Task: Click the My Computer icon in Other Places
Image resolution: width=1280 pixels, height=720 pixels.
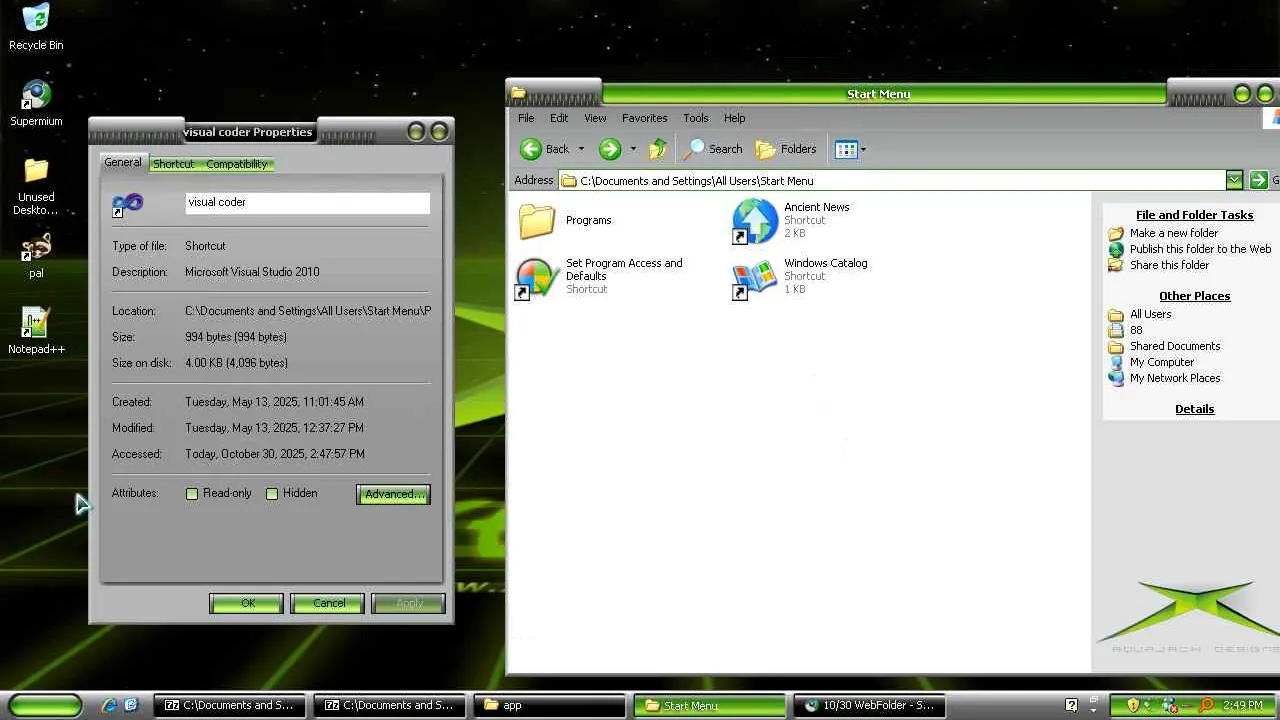Action: (x=1116, y=362)
